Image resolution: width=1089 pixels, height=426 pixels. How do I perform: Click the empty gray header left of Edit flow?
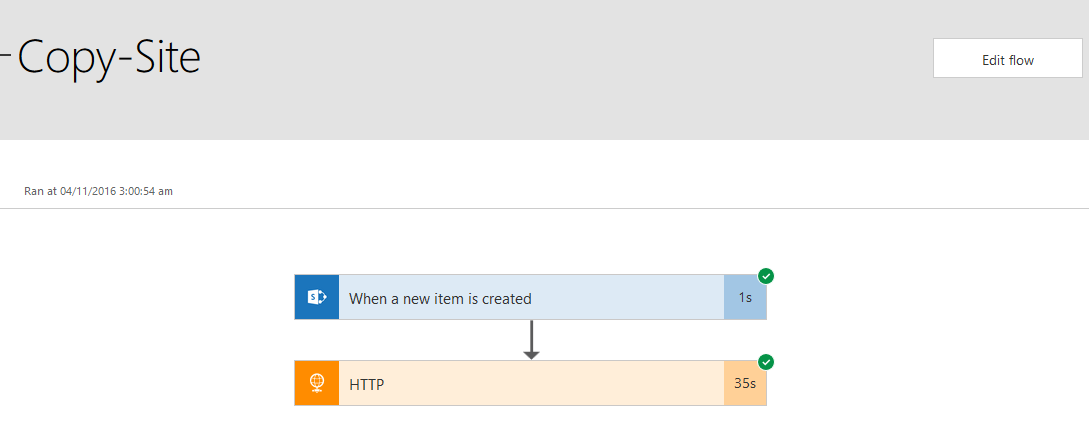pos(560,70)
